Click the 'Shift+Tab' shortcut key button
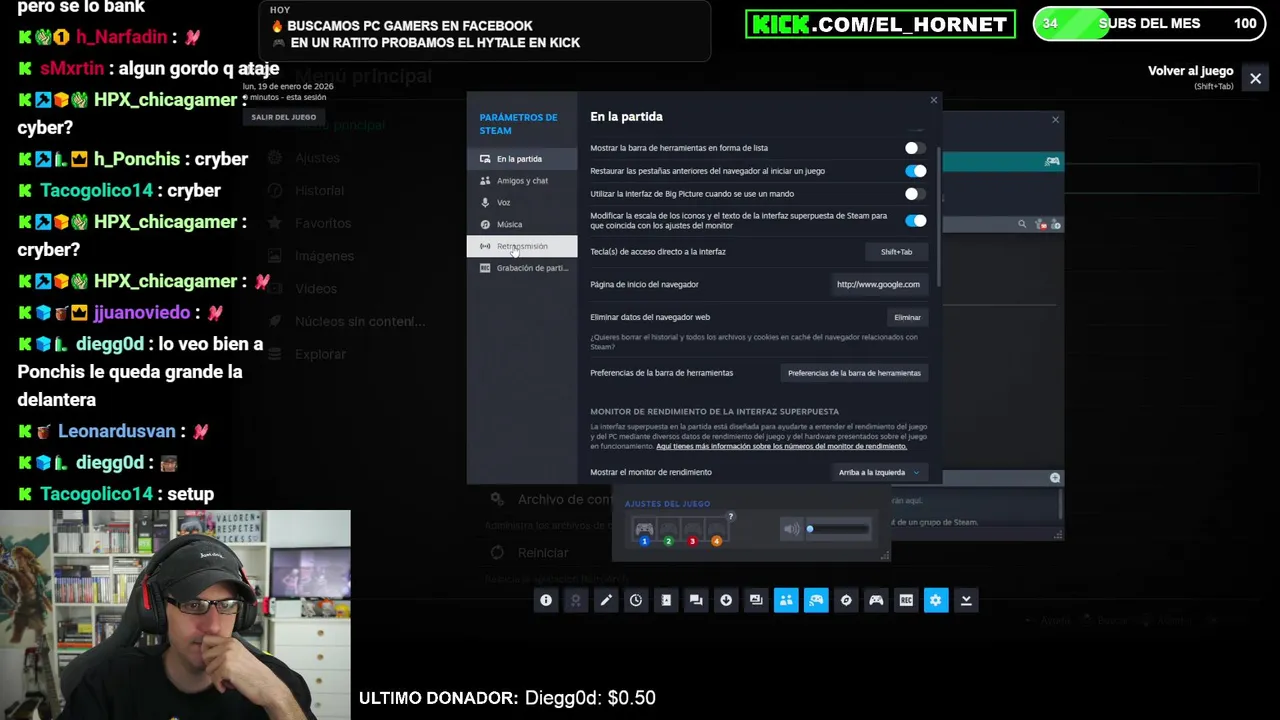 (896, 252)
